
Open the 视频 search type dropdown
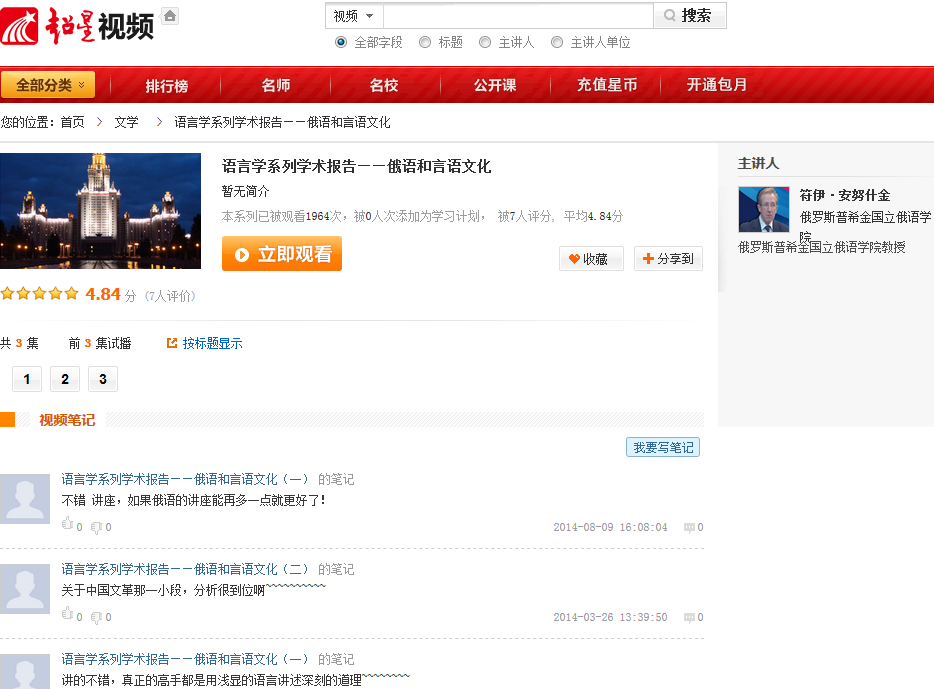354,16
